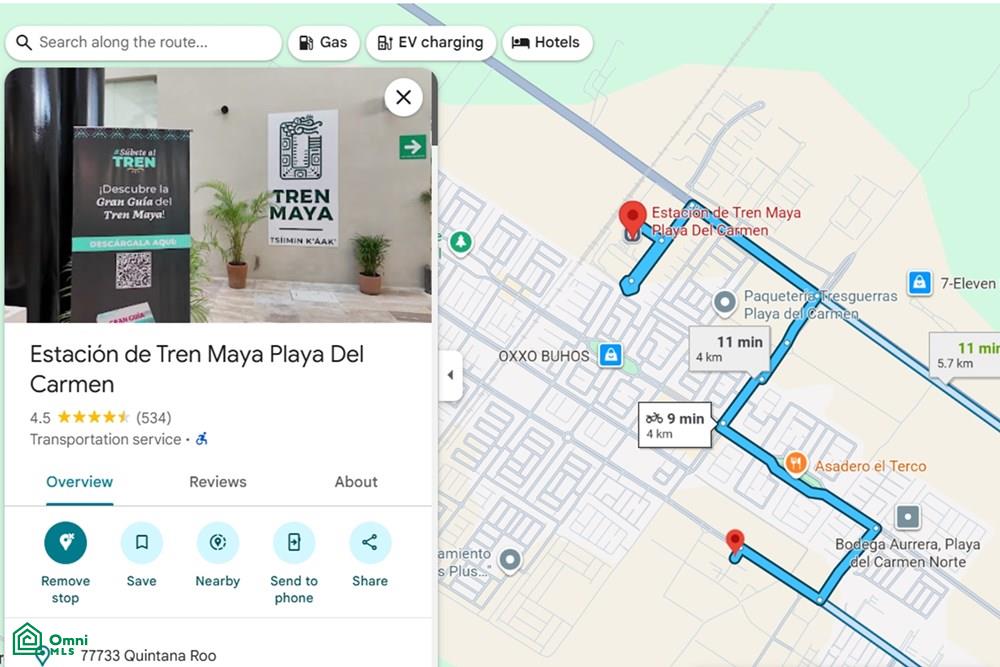
Task: Collapse the side panel arrow
Action: pyautogui.click(x=450, y=375)
